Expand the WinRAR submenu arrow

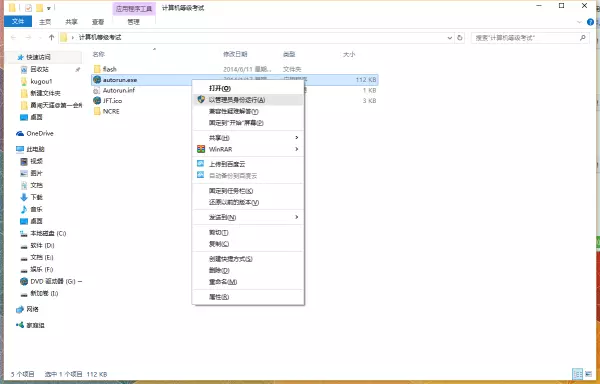click(x=297, y=149)
